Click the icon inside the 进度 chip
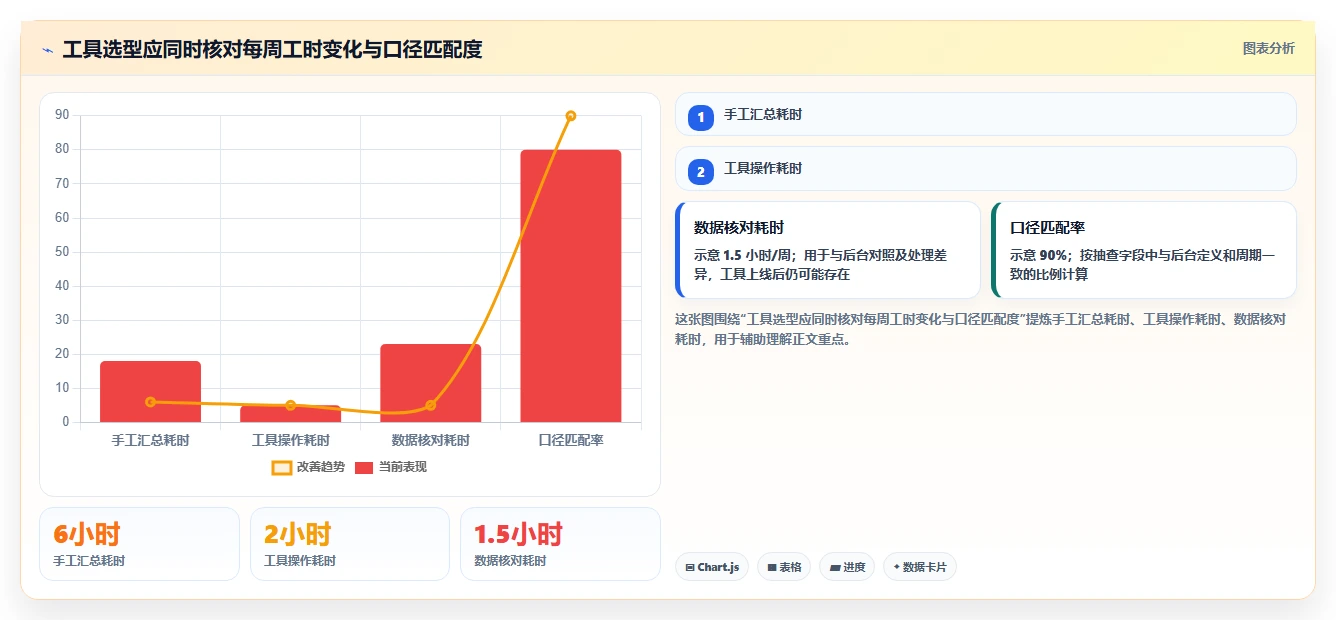The width and height of the screenshot is (1336, 620). click(x=834, y=568)
